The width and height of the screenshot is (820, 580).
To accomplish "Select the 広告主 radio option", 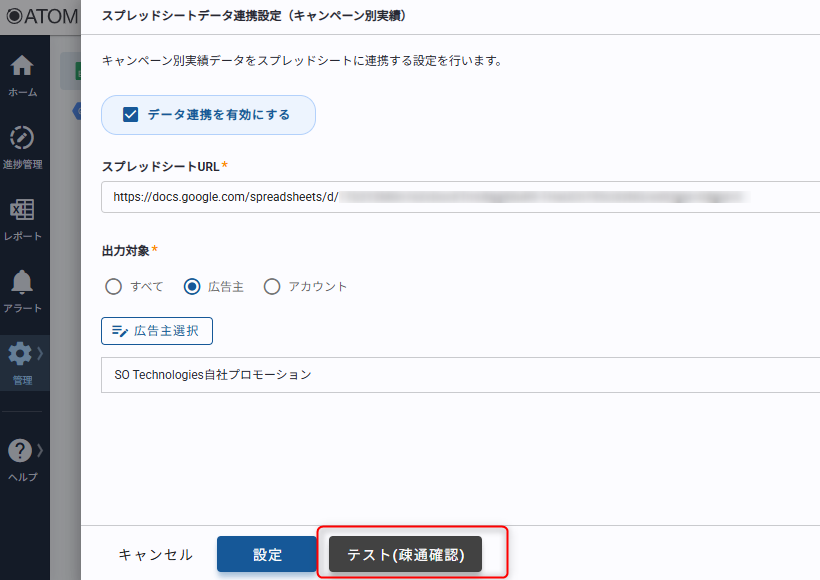I will 193,287.
